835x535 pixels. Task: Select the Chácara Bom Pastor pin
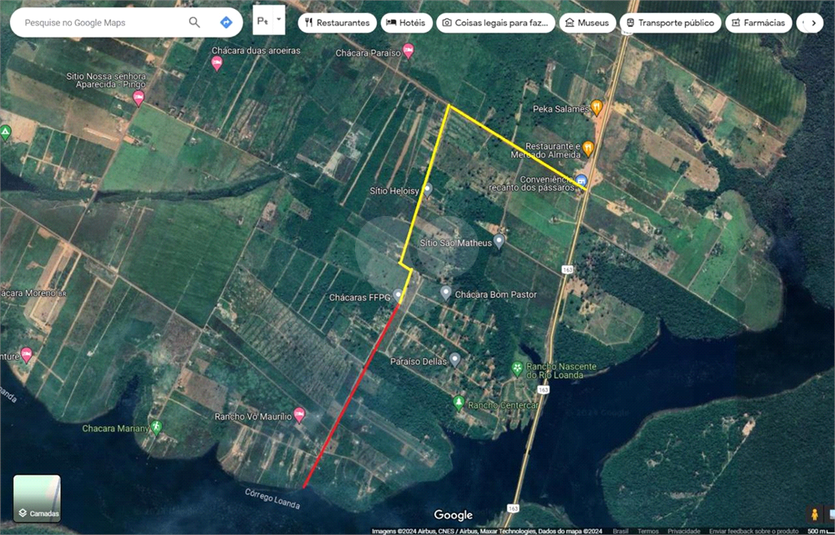tap(446, 293)
